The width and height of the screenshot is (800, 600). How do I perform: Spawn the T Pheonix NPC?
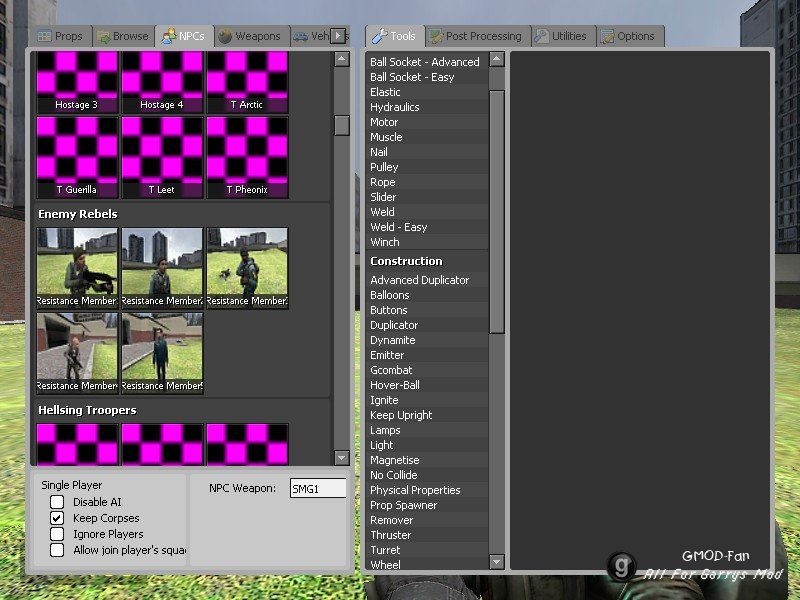(x=247, y=157)
